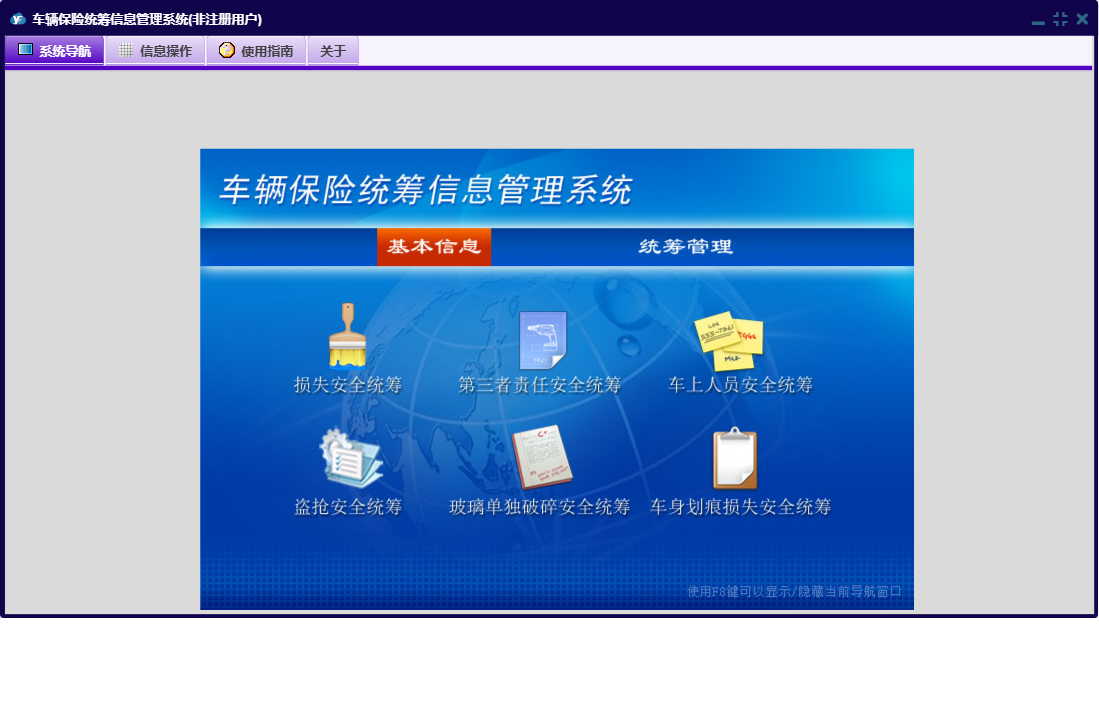Select the yellow sticky notes icon
The width and height of the screenshot is (1099, 723).
730,340
